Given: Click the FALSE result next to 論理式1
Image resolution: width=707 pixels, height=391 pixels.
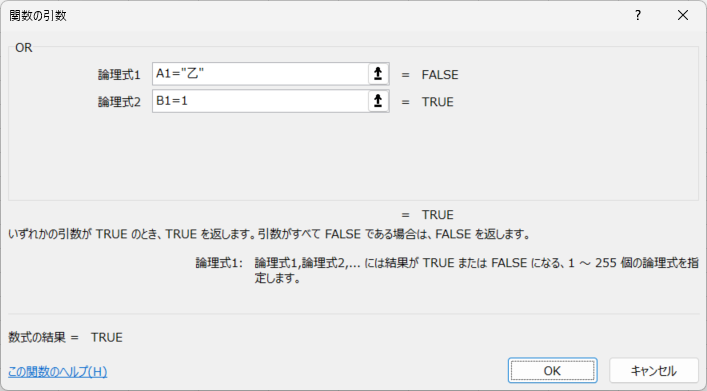Looking at the screenshot, I should tap(440, 75).
